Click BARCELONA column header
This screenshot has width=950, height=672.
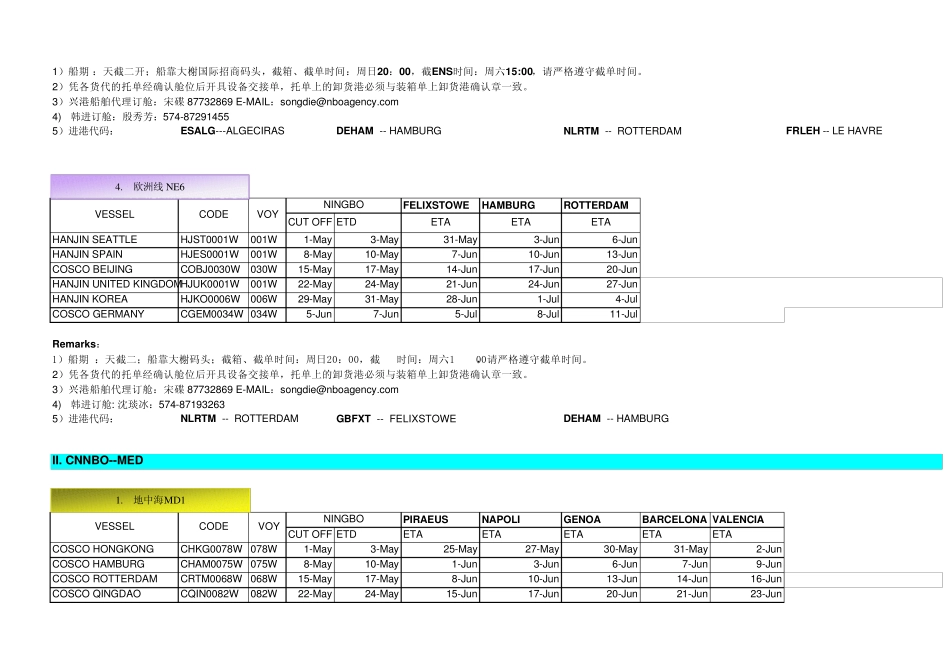point(675,519)
